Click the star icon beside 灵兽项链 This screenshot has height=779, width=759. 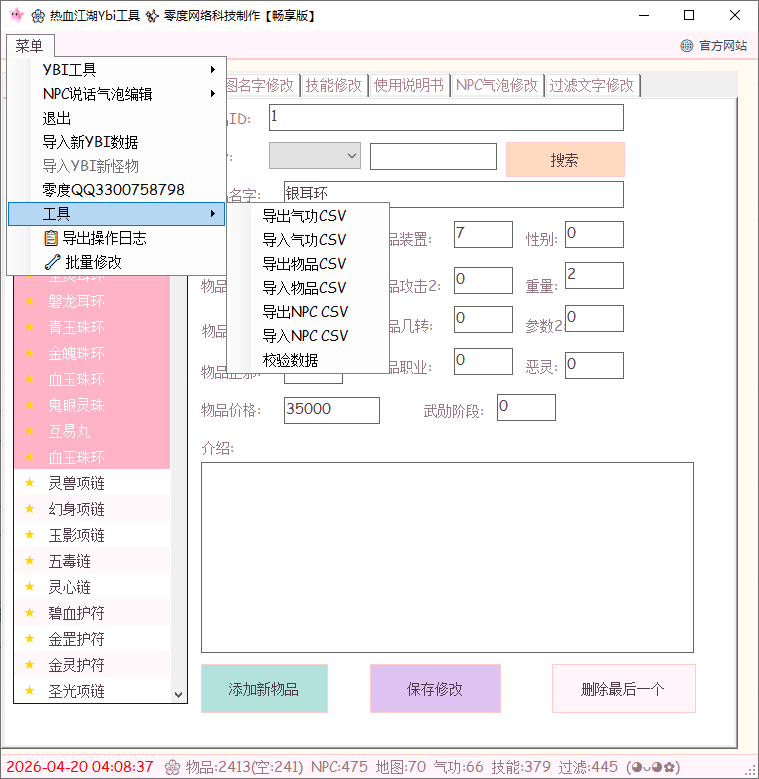tap(30, 483)
